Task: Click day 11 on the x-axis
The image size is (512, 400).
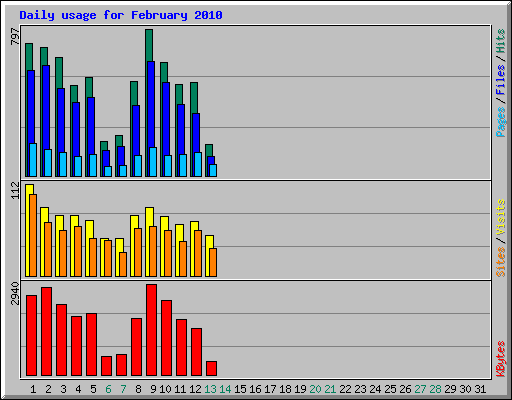Action: click(x=180, y=389)
